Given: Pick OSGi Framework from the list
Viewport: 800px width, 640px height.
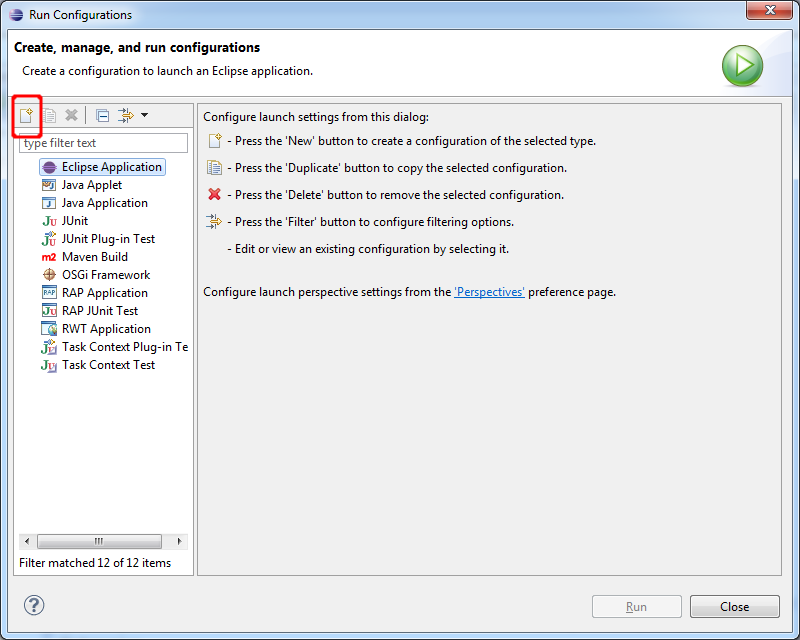Looking at the screenshot, I should tap(105, 275).
